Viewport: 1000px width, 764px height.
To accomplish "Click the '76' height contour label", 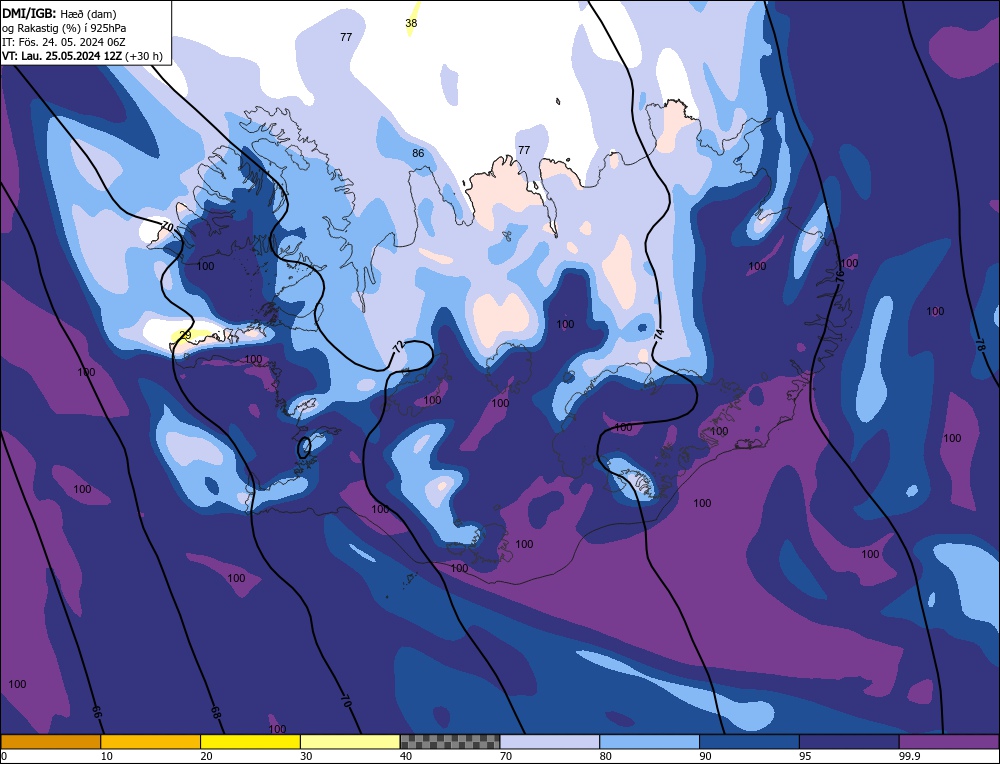I will click(x=839, y=276).
